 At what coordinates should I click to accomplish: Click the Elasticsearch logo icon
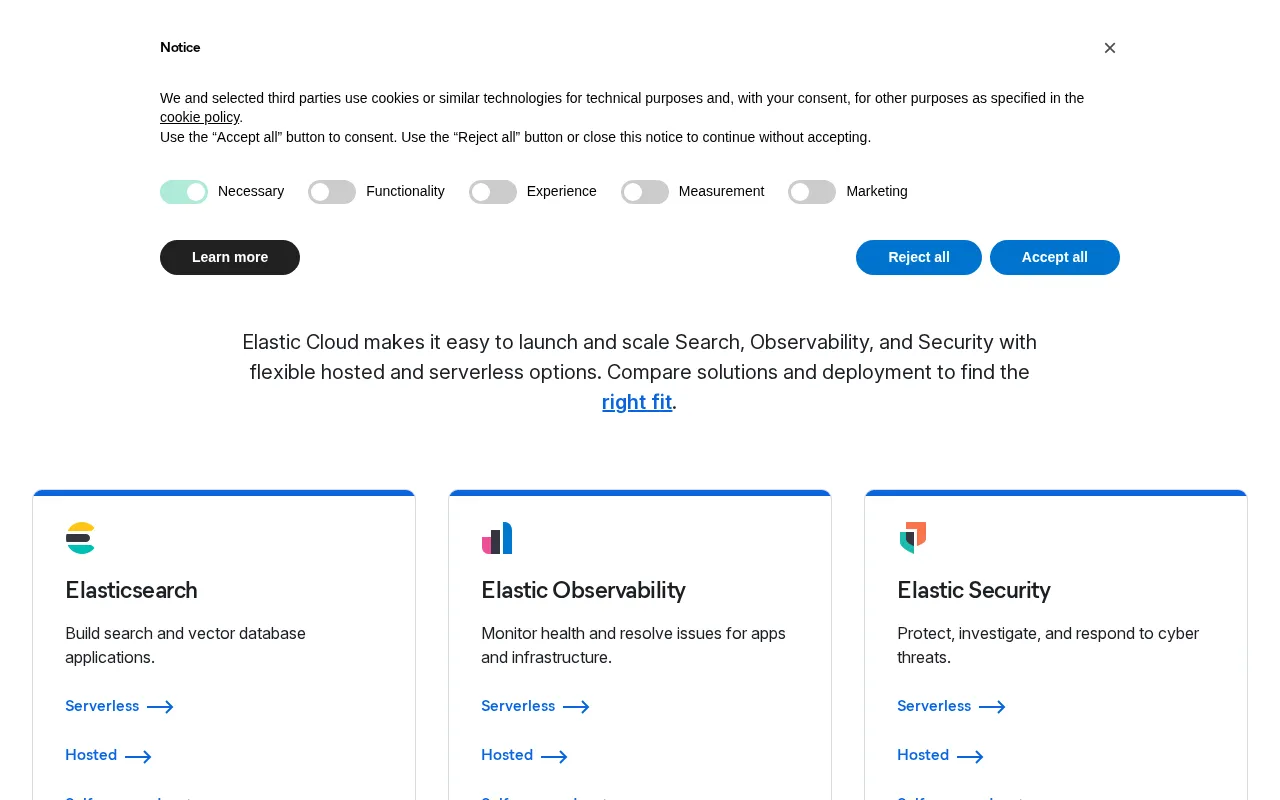point(80,538)
